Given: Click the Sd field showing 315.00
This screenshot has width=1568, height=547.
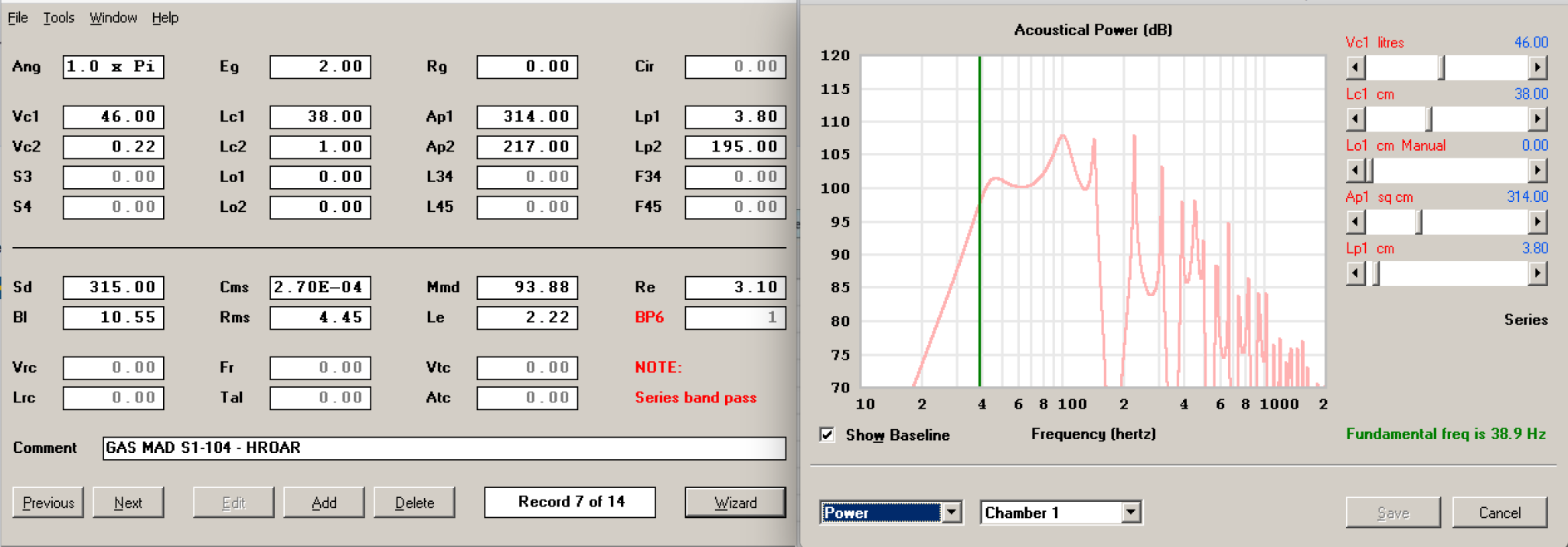Looking at the screenshot, I should click(113, 288).
